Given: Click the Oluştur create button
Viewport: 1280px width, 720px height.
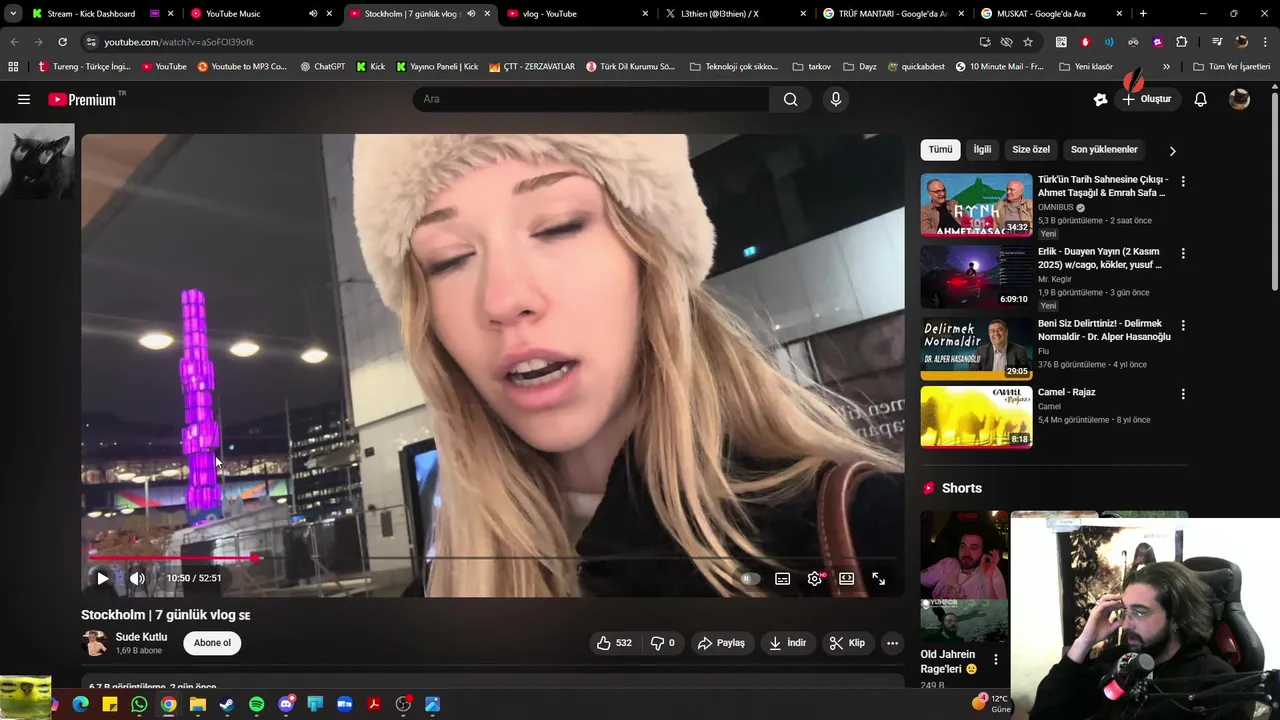Looking at the screenshot, I should (1147, 99).
